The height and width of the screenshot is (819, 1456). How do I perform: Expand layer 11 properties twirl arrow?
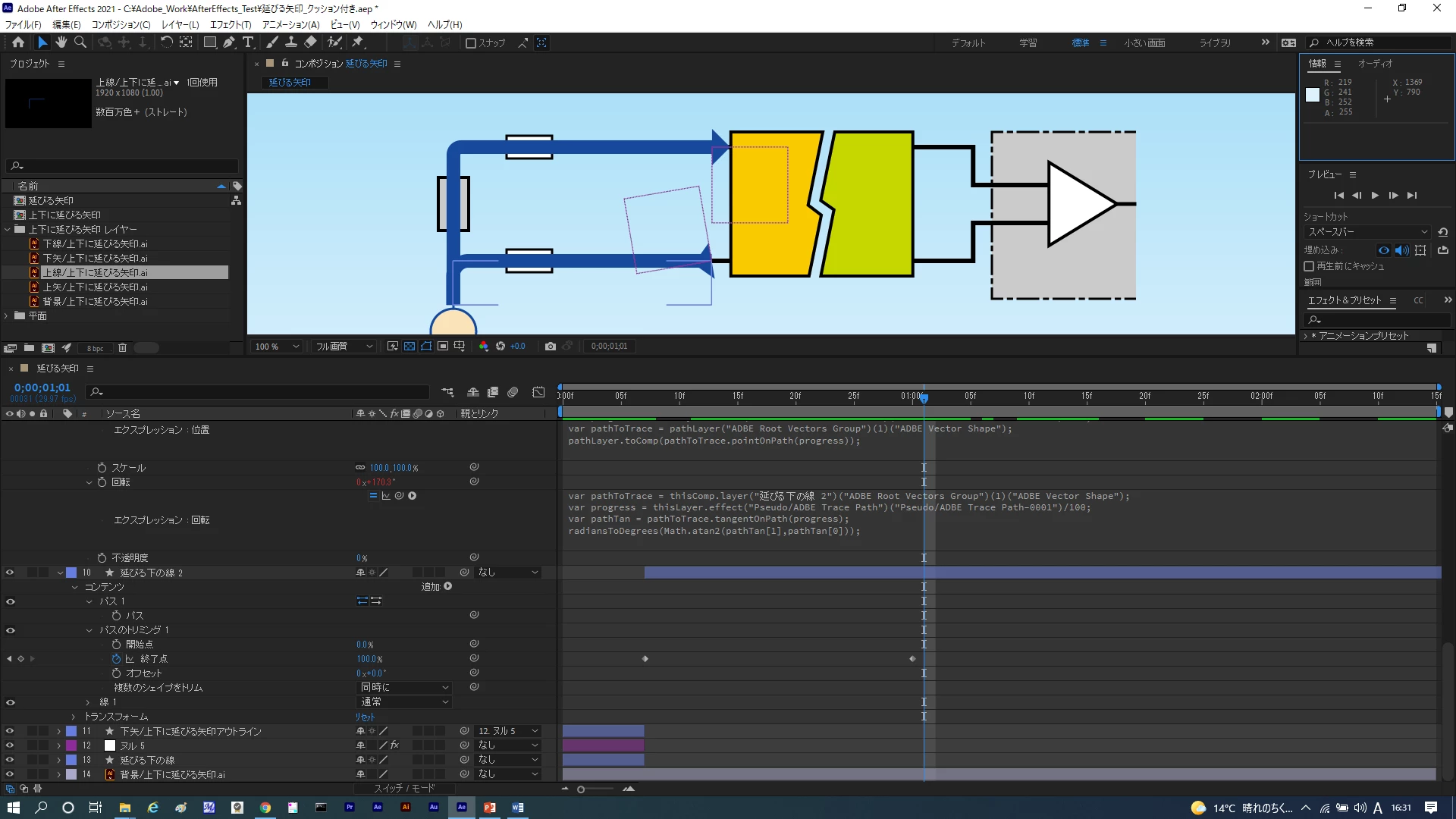pyautogui.click(x=58, y=732)
